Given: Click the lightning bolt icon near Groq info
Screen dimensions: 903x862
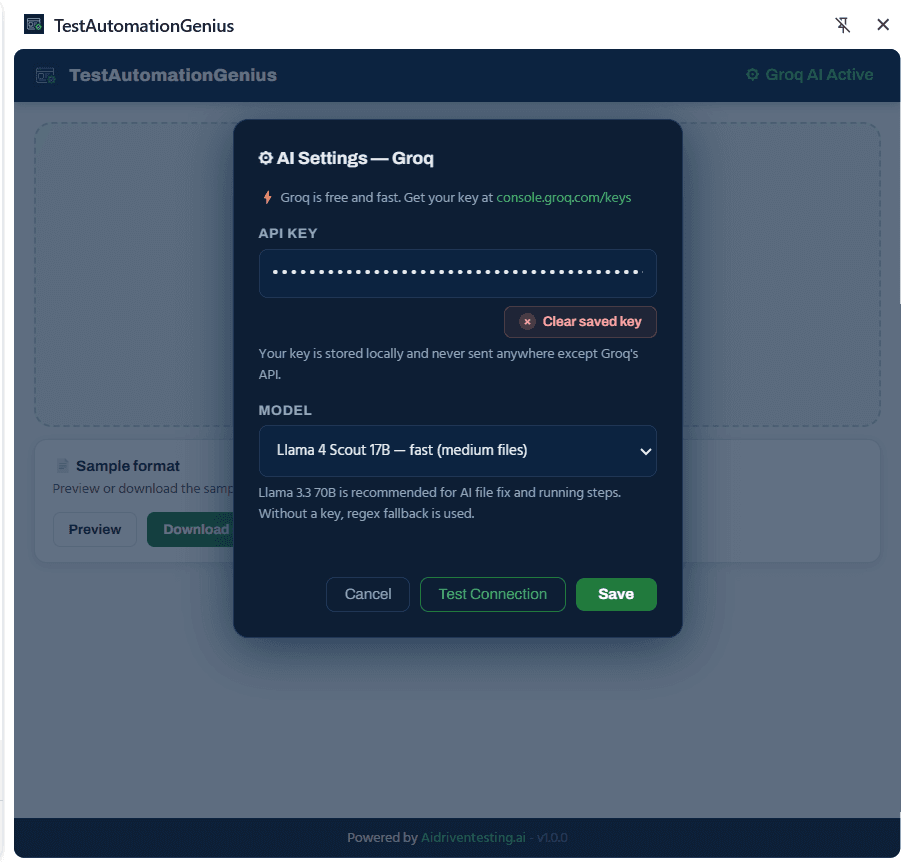Looking at the screenshot, I should pyautogui.click(x=267, y=198).
